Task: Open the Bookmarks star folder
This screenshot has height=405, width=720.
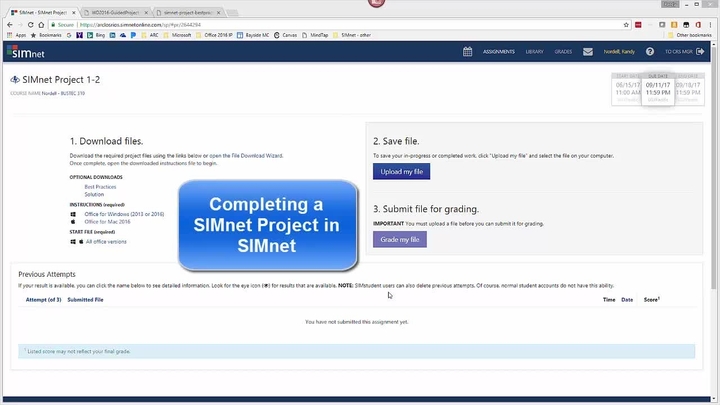Action: (46, 35)
